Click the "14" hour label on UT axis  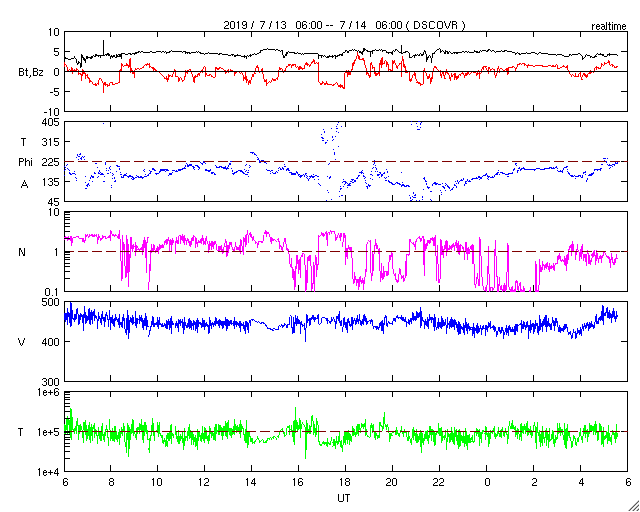pos(251,484)
